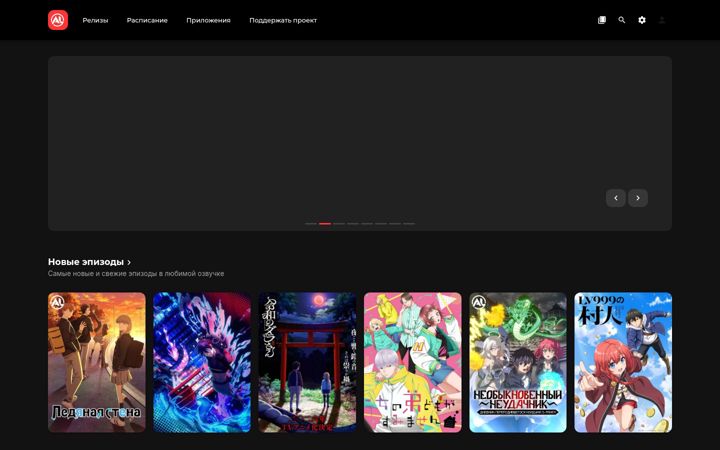The width and height of the screenshot is (720, 450).
Task: Open the Релизы menu item
Action: (x=95, y=20)
